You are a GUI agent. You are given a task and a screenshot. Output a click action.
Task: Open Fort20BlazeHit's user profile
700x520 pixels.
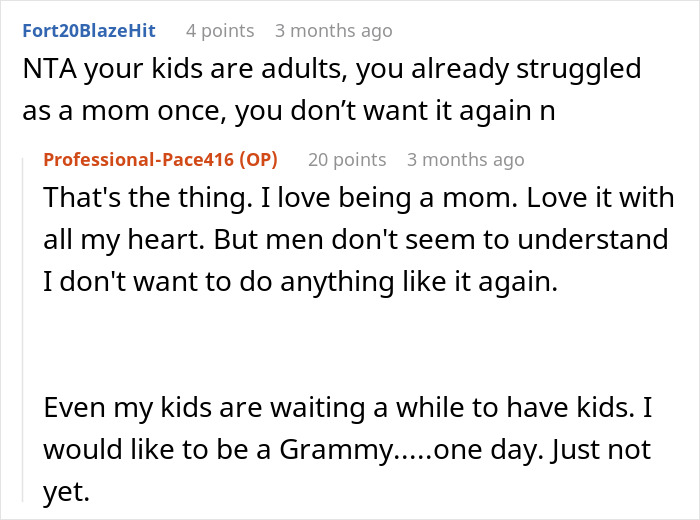click(x=88, y=31)
